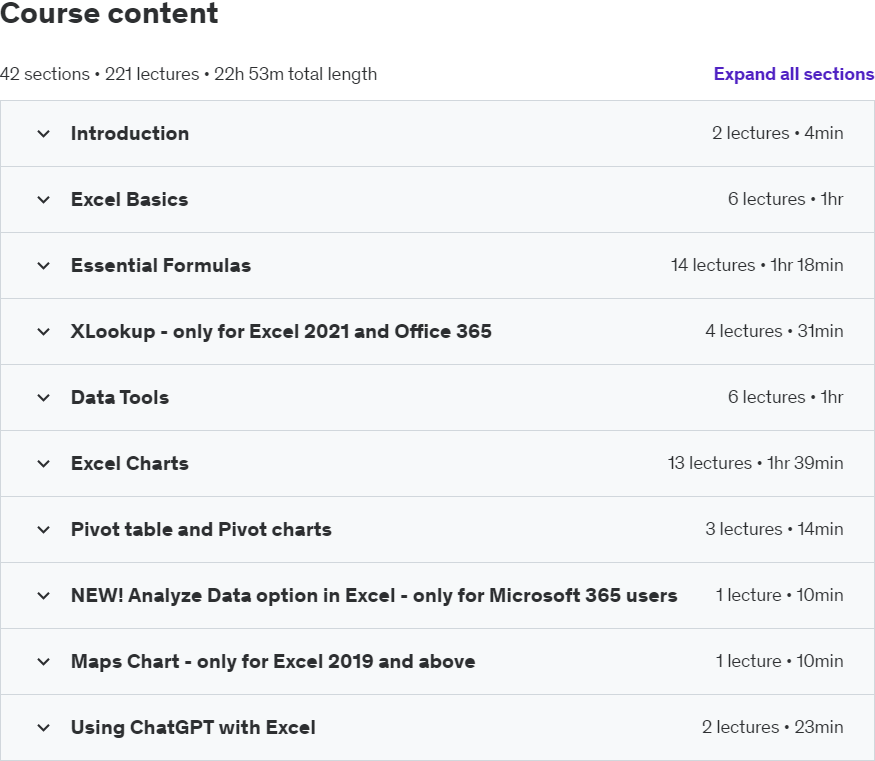Click the Maps Chart chevron icon
875x761 pixels.
tap(43, 661)
